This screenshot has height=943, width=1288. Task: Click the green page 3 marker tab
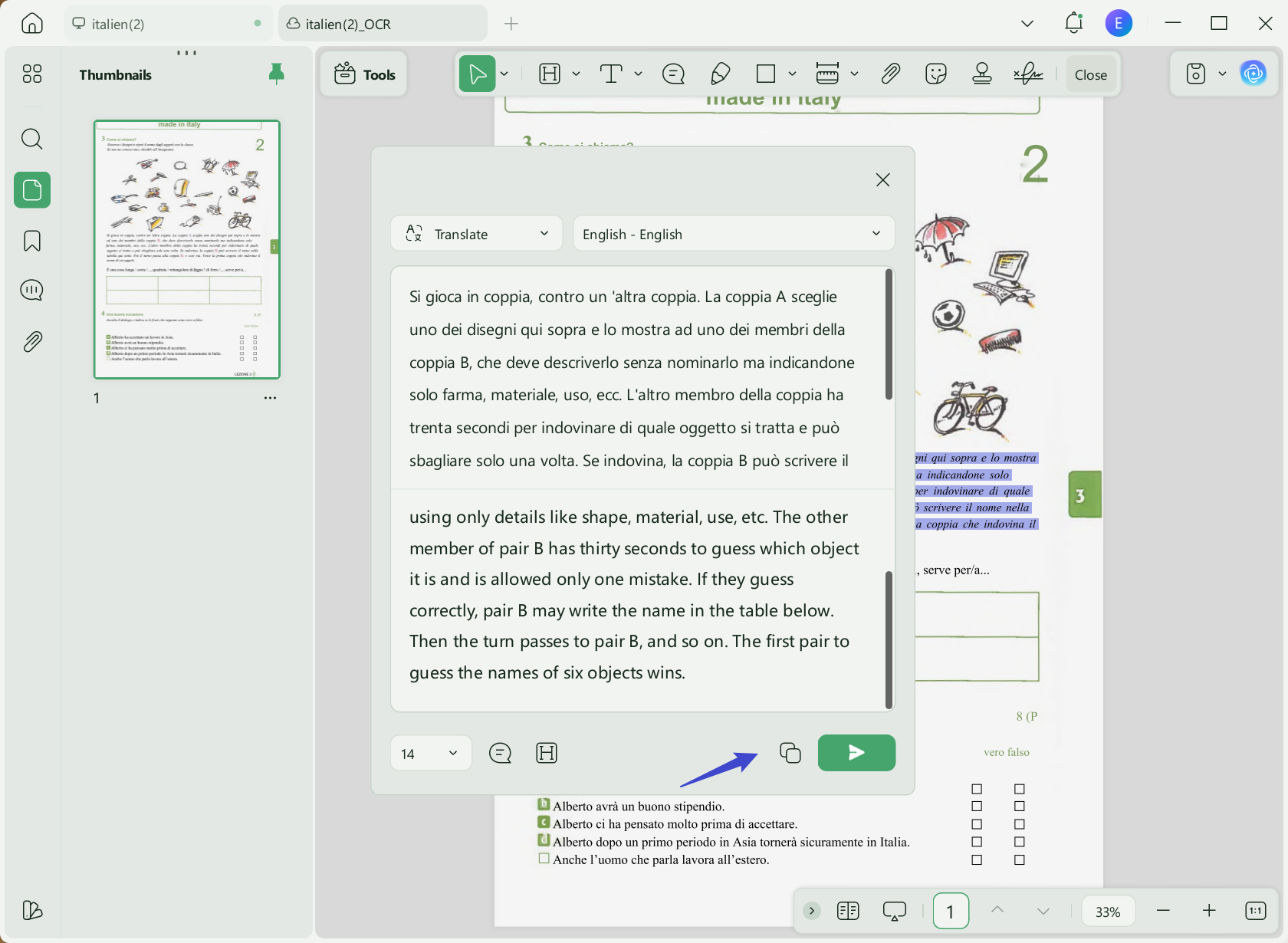[1084, 495]
